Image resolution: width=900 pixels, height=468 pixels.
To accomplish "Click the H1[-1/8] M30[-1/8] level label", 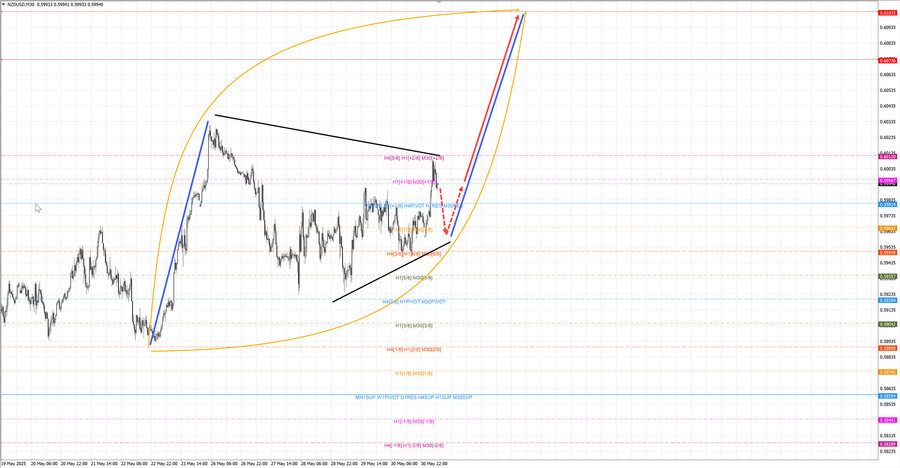I will pos(414,421).
